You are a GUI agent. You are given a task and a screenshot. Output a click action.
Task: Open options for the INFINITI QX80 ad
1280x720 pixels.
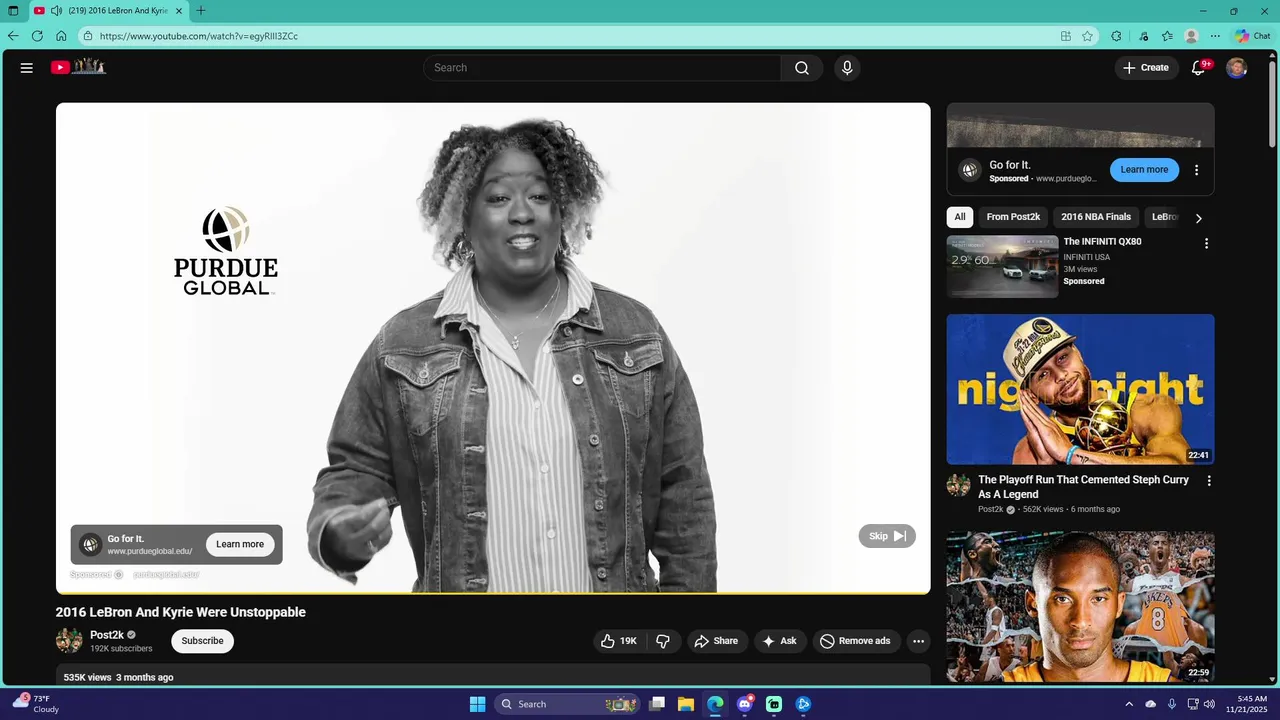coord(1206,244)
